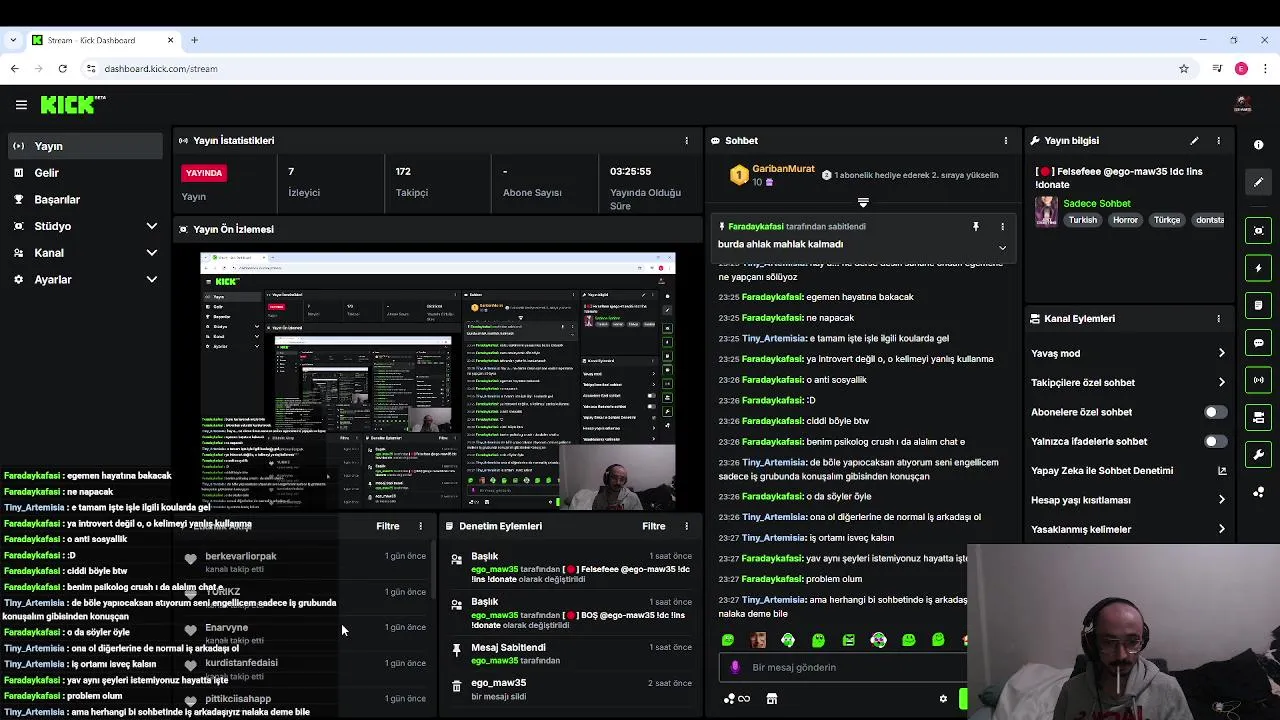Toggle the wrench widget icon in the right rail
This screenshot has width=1280, height=720.
[x=1258, y=455]
